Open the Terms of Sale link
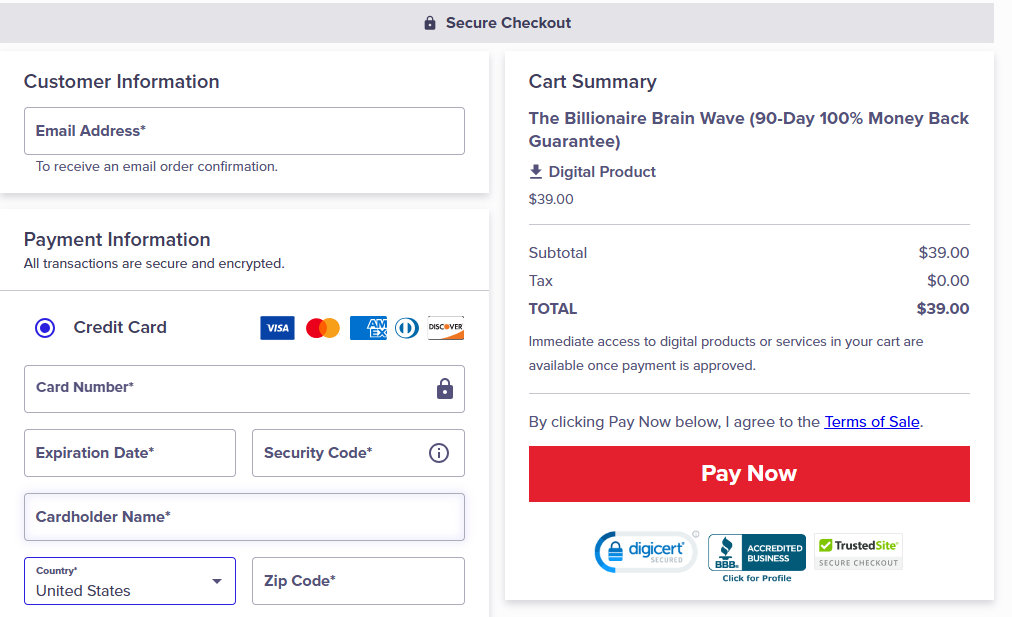 coord(871,421)
